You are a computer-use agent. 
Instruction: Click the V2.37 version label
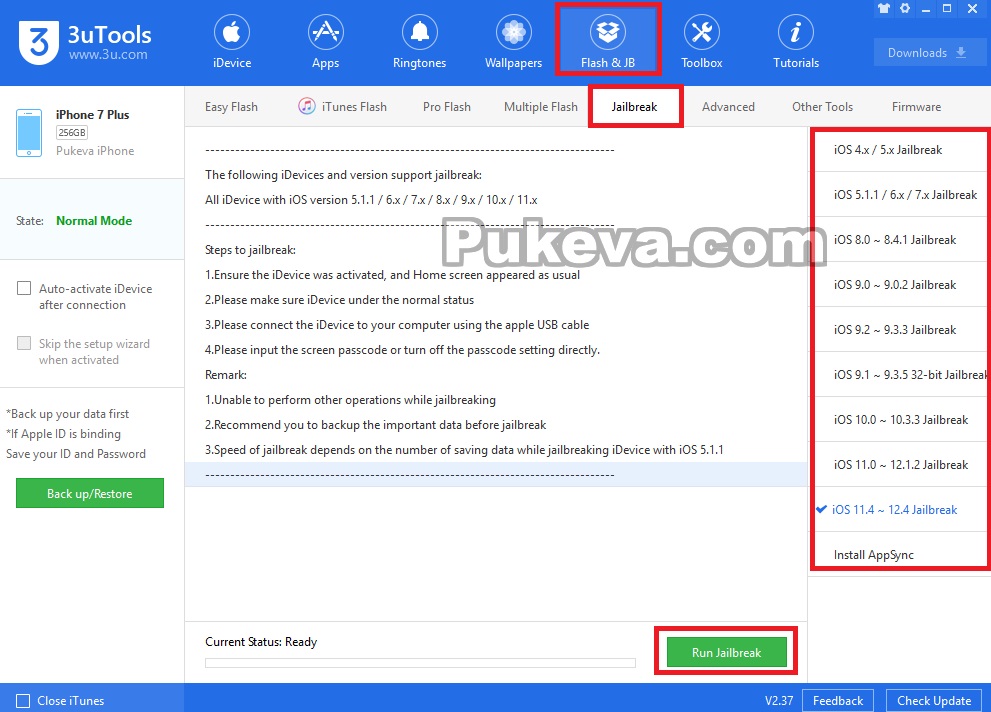click(x=779, y=701)
